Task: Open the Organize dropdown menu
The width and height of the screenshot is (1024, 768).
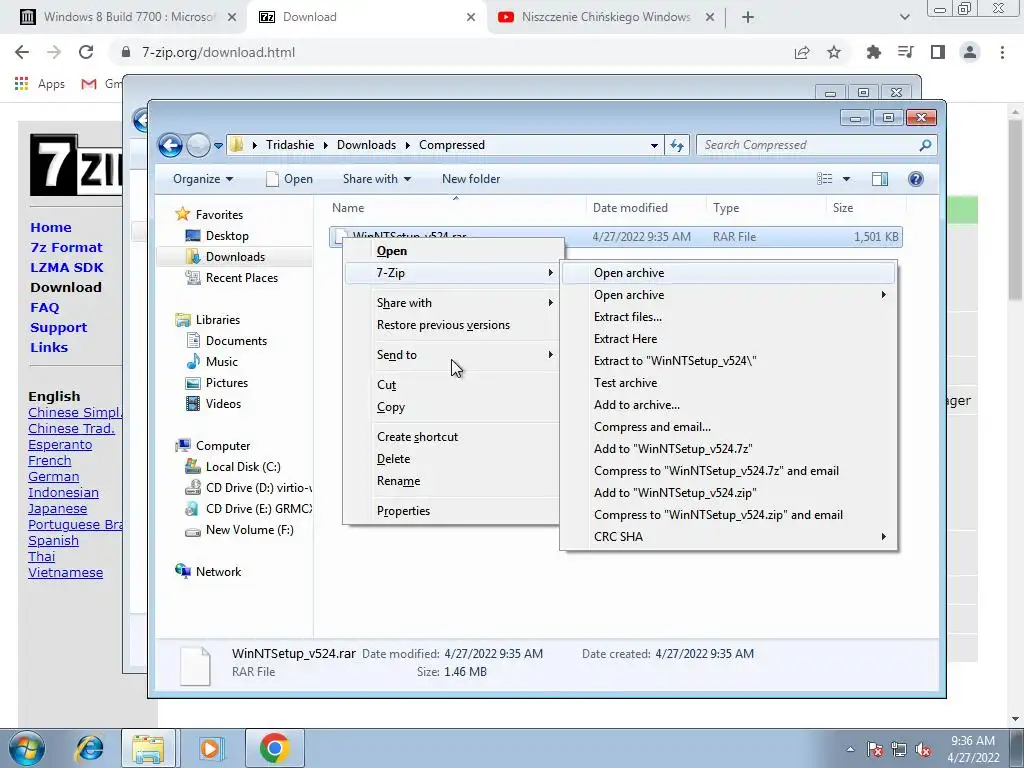Action: (x=203, y=179)
